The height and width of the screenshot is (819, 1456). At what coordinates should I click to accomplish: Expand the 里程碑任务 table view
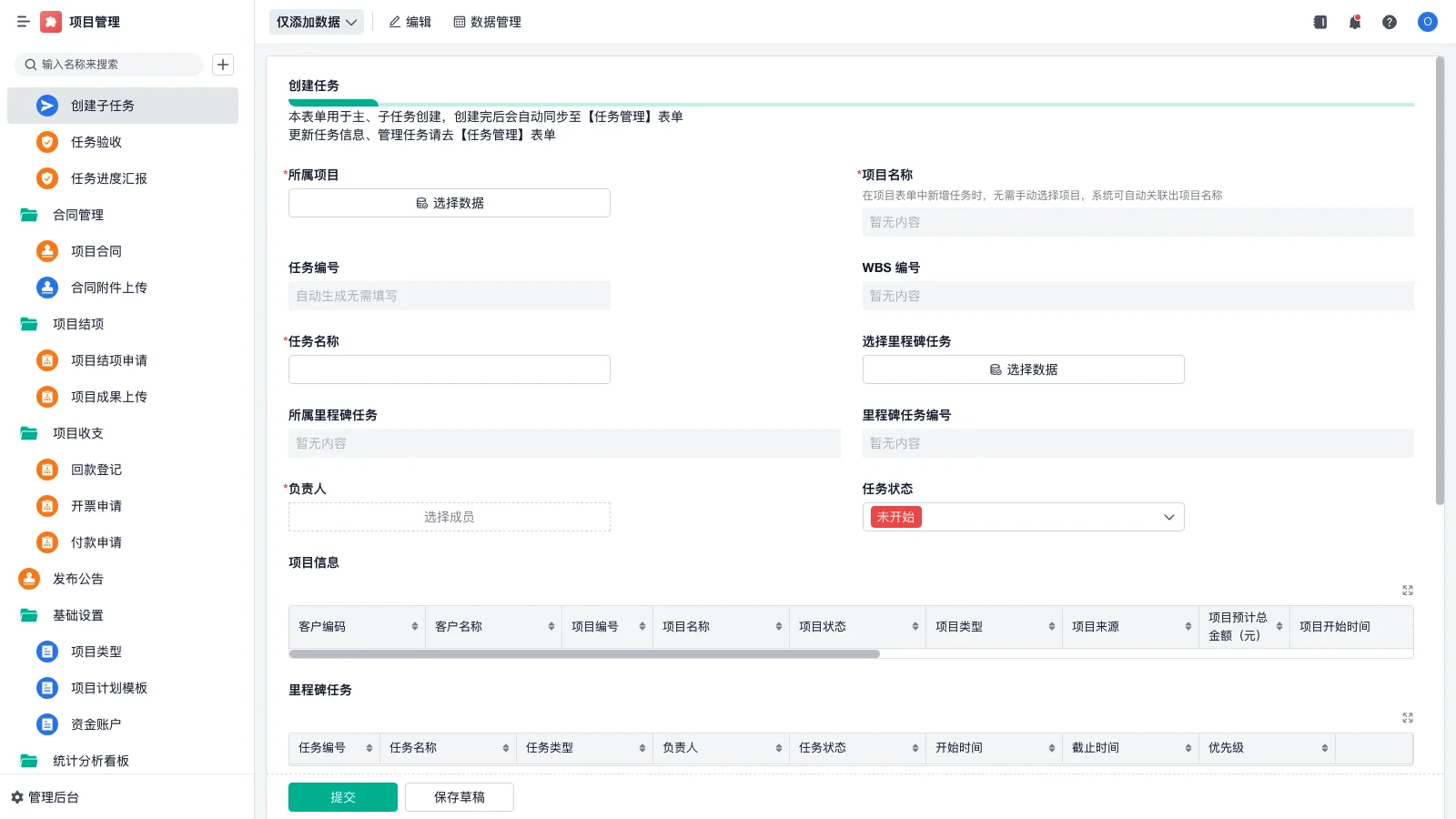(1407, 717)
